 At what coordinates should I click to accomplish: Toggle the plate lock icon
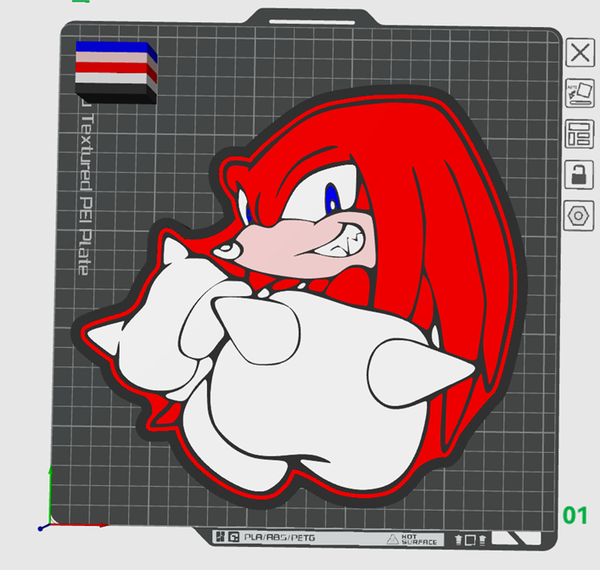coord(579,174)
